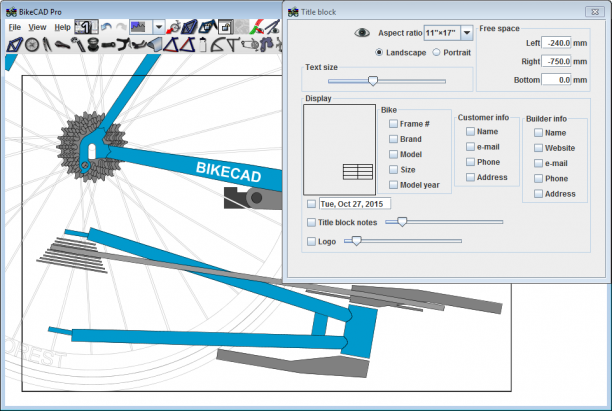
Task: Check Builder info e-mail
Action: coord(538,163)
